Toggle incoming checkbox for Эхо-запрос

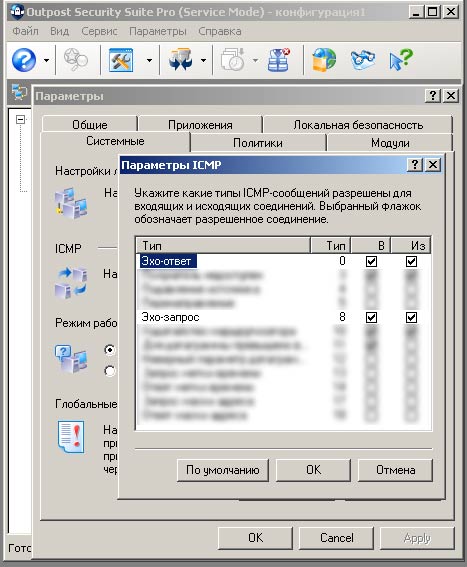click(x=372, y=317)
